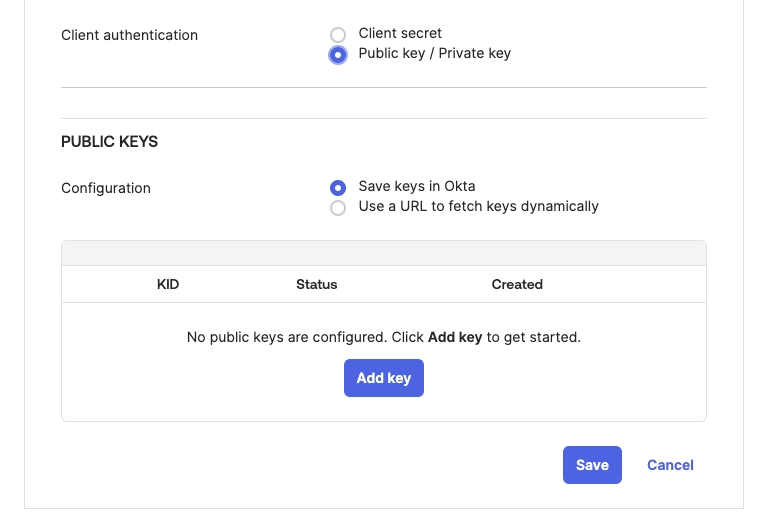Click the Status column header
This screenshot has width=773, height=527.
coord(316,284)
